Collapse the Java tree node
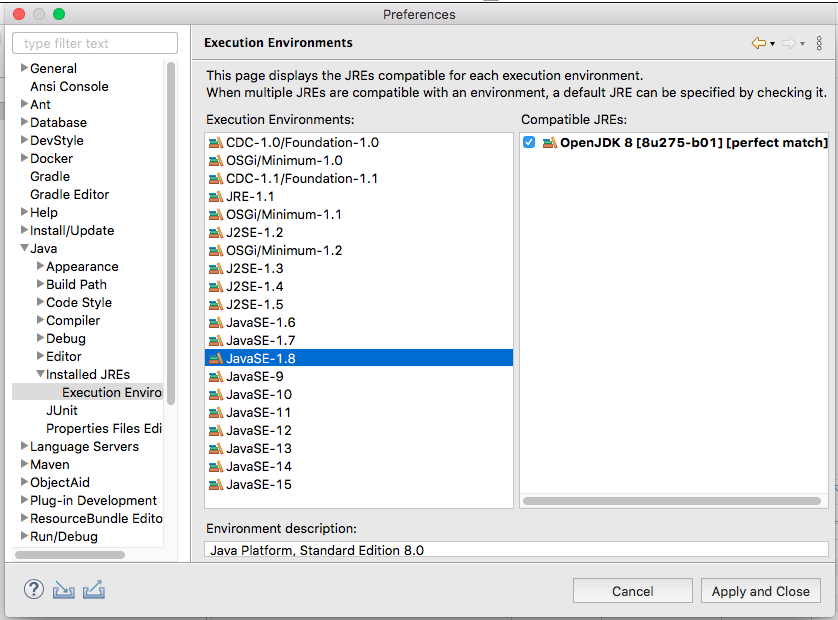This screenshot has height=620, width=838. click(24, 249)
